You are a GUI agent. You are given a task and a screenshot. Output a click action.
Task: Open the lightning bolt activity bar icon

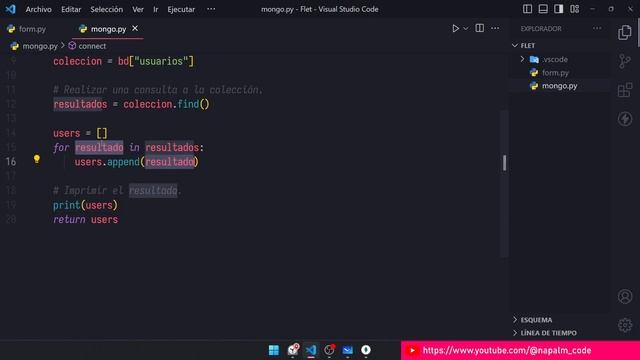624,119
